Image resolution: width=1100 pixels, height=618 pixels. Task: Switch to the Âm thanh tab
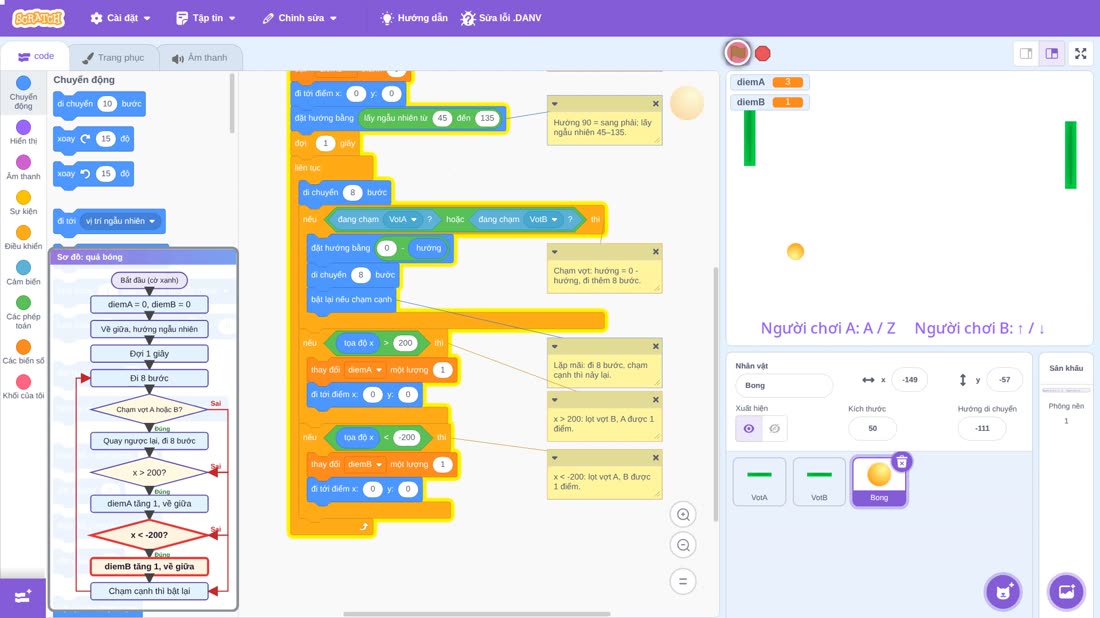coord(200,58)
